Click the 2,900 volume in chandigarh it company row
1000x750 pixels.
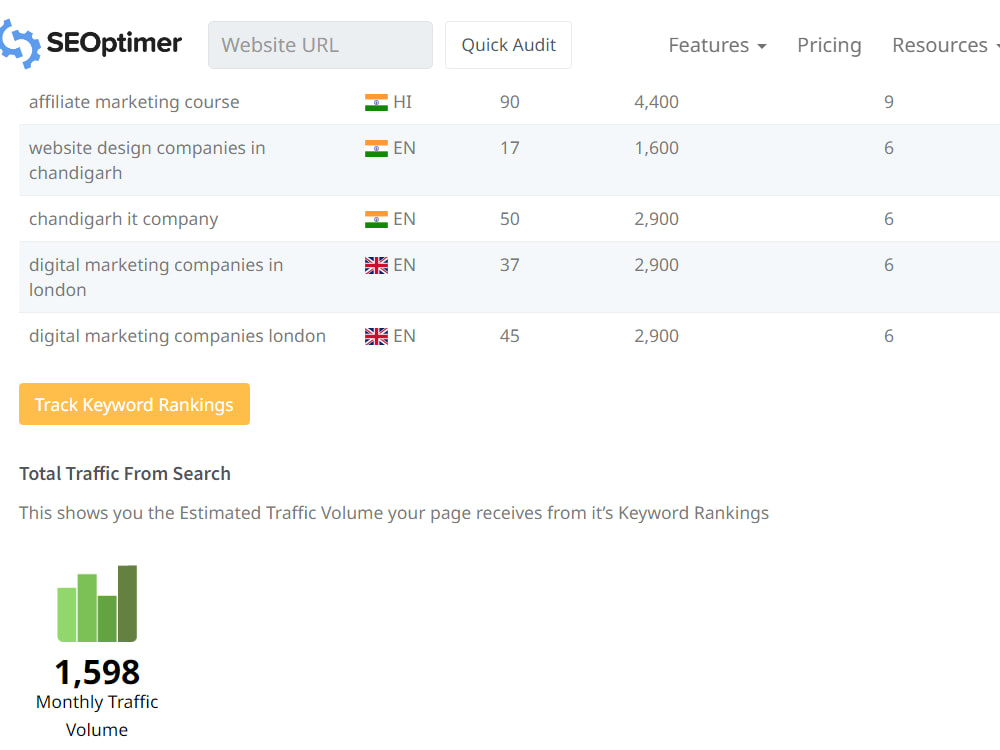pyautogui.click(x=656, y=219)
